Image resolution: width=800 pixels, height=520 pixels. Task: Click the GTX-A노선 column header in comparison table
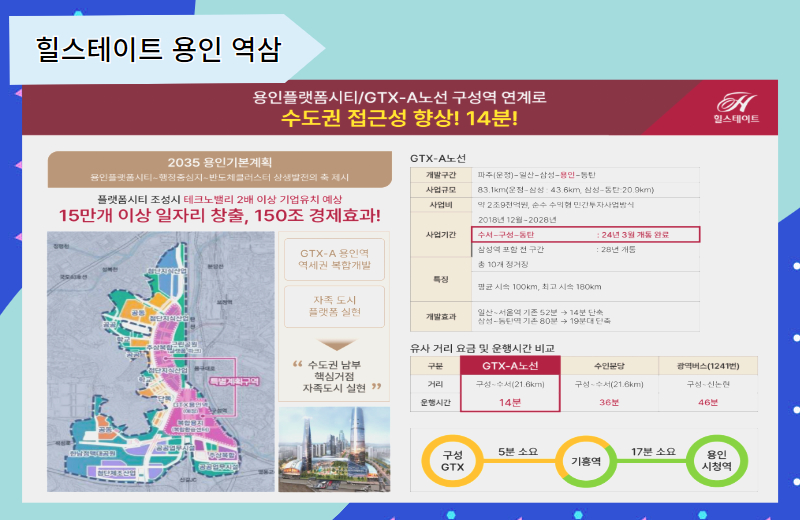(x=510, y=365)
